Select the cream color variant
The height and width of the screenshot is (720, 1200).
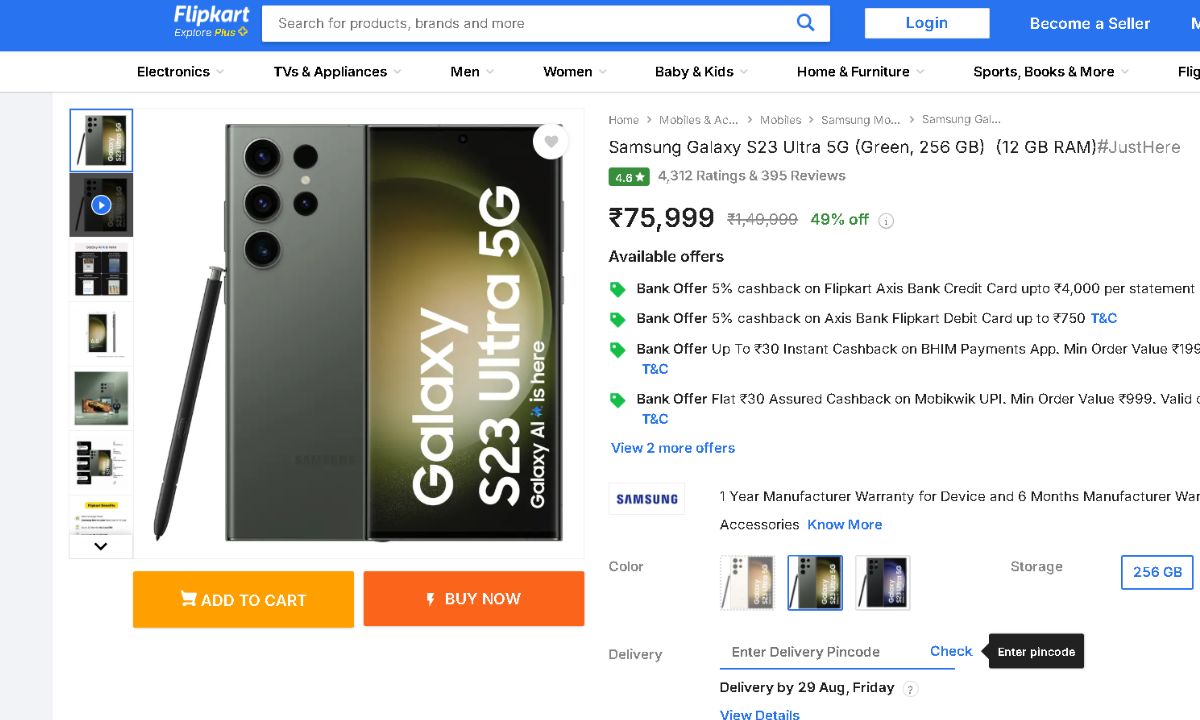tap(747, 582)
